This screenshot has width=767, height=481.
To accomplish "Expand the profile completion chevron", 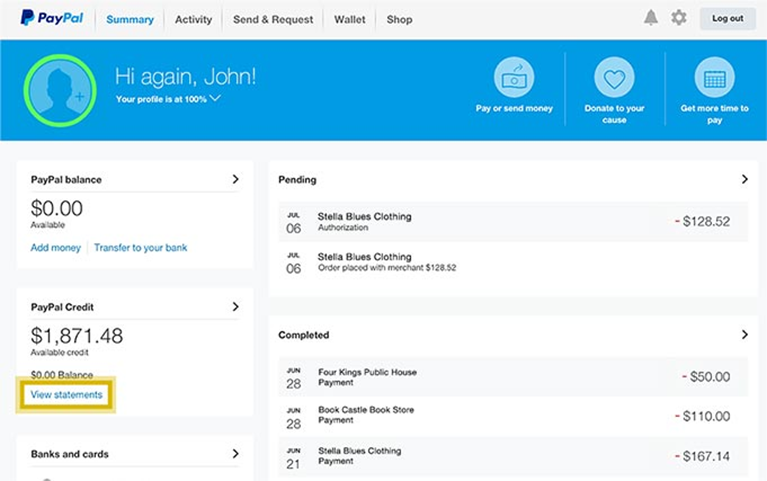I will pyautogui.click(x=215, y=99).
